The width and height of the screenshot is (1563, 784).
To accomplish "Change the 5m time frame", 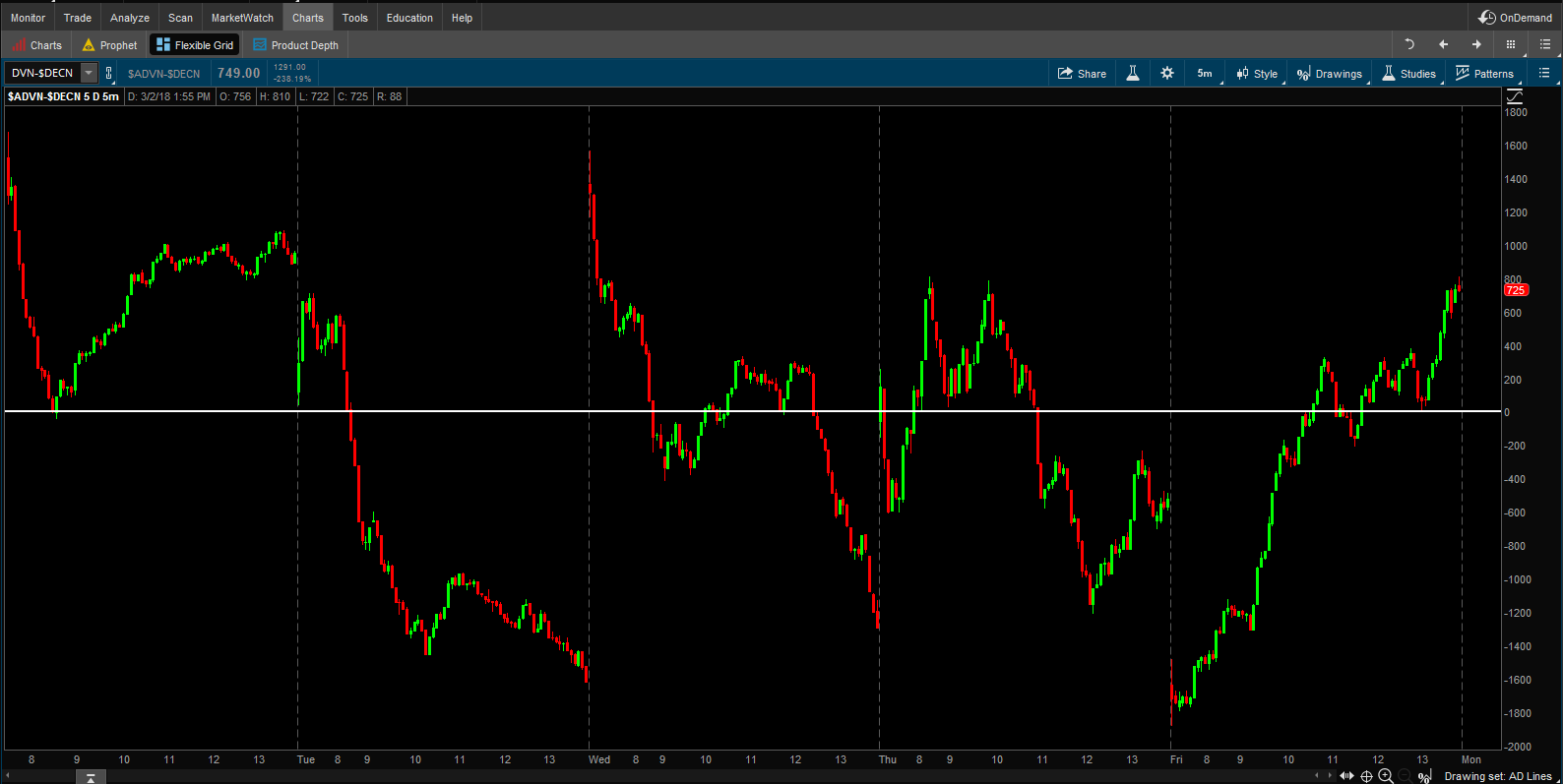I will [1205, 74].
